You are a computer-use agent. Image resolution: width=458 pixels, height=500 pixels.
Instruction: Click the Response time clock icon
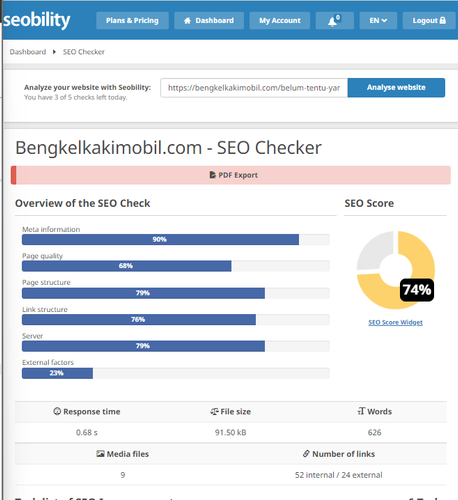click(x=57, y=411)
